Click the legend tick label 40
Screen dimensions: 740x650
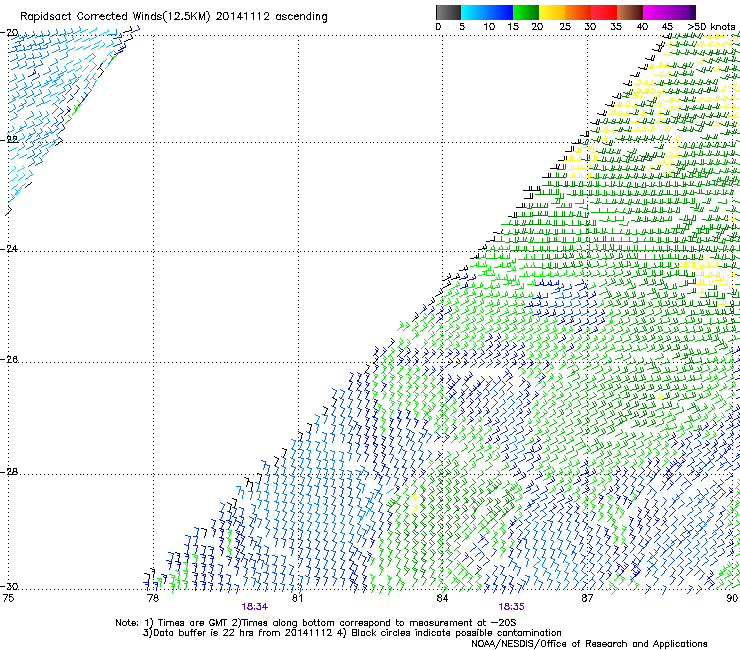643,27
